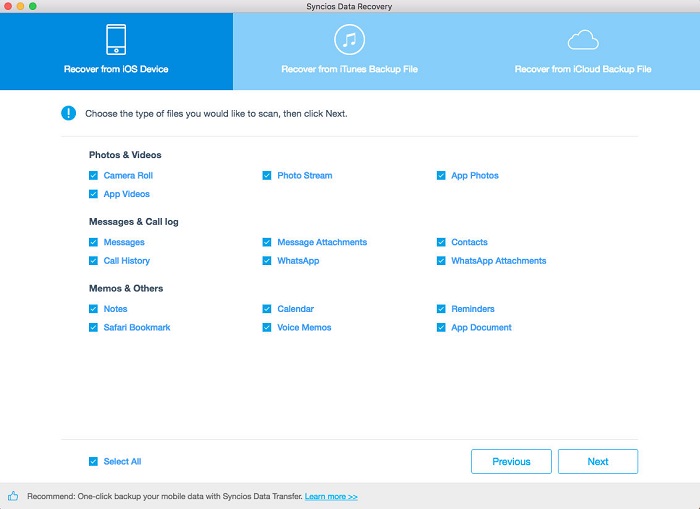Screen dimensions: 700x509
Task: Deselect the Notes checkbox
Action: pos(93,309)
